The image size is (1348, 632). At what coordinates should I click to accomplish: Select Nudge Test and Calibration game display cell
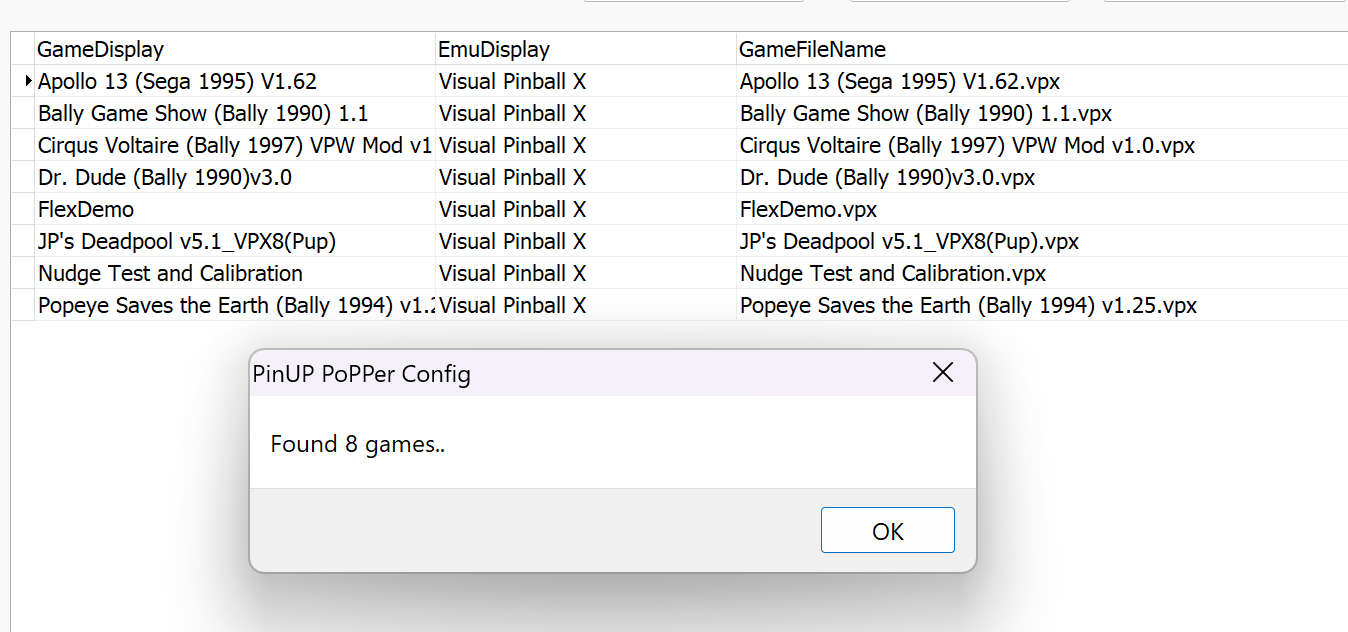[x=170, y=274]
